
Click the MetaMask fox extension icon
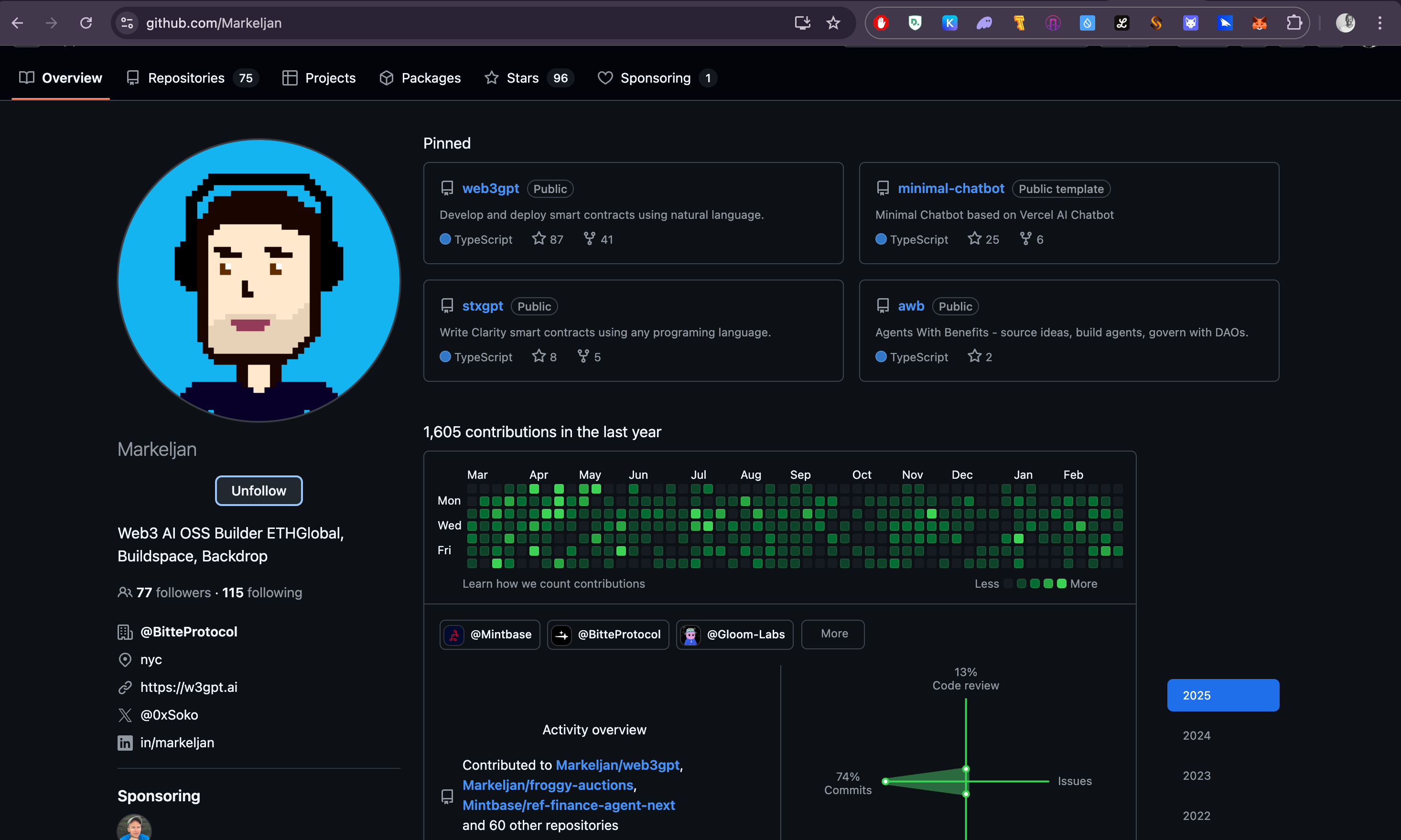pyautogui.click(x=1260, y=22)
